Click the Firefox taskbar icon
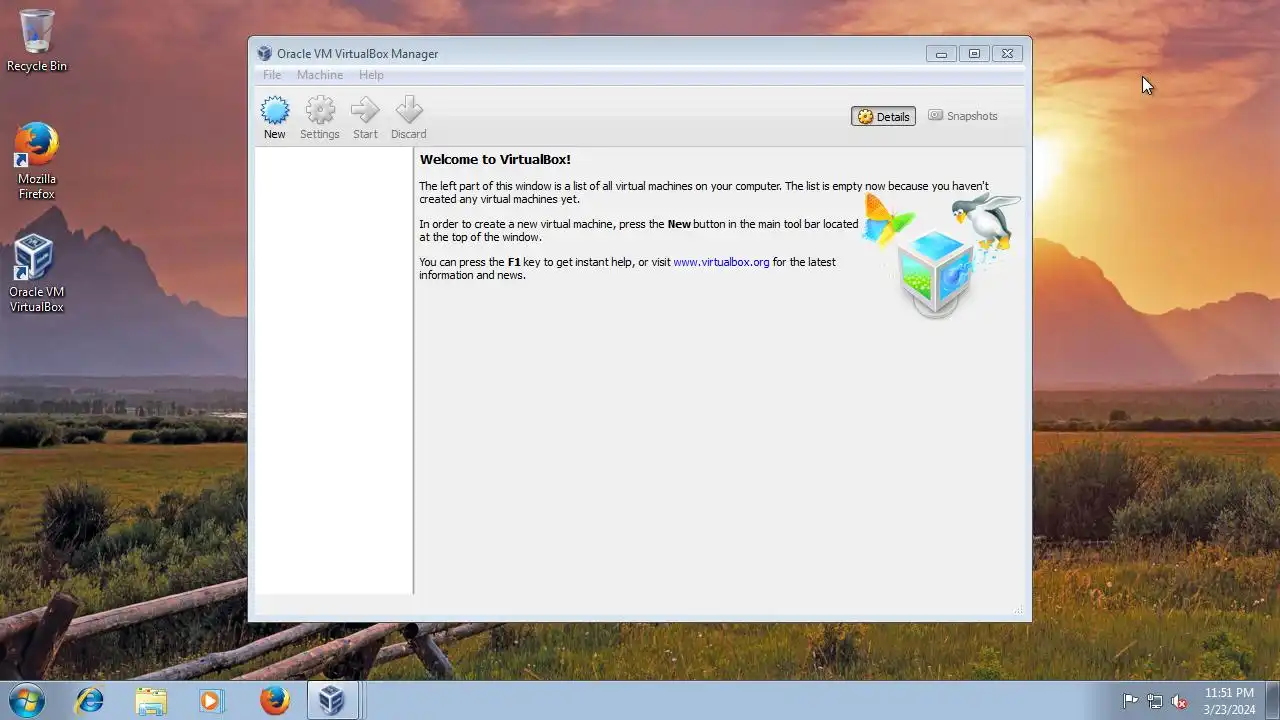Viewport: 1280px width, 720px height. [x=274, y=700]
